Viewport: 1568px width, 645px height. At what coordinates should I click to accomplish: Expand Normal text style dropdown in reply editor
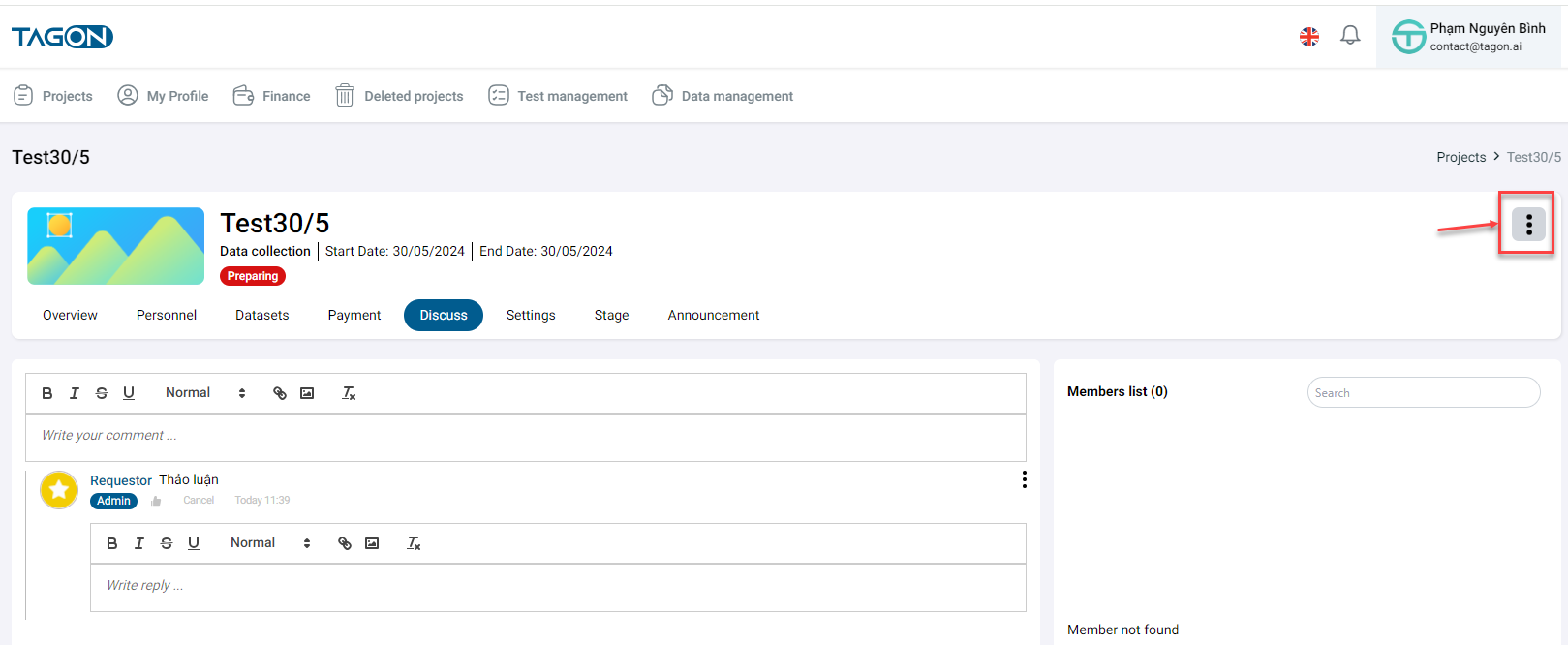coord(270,543)
